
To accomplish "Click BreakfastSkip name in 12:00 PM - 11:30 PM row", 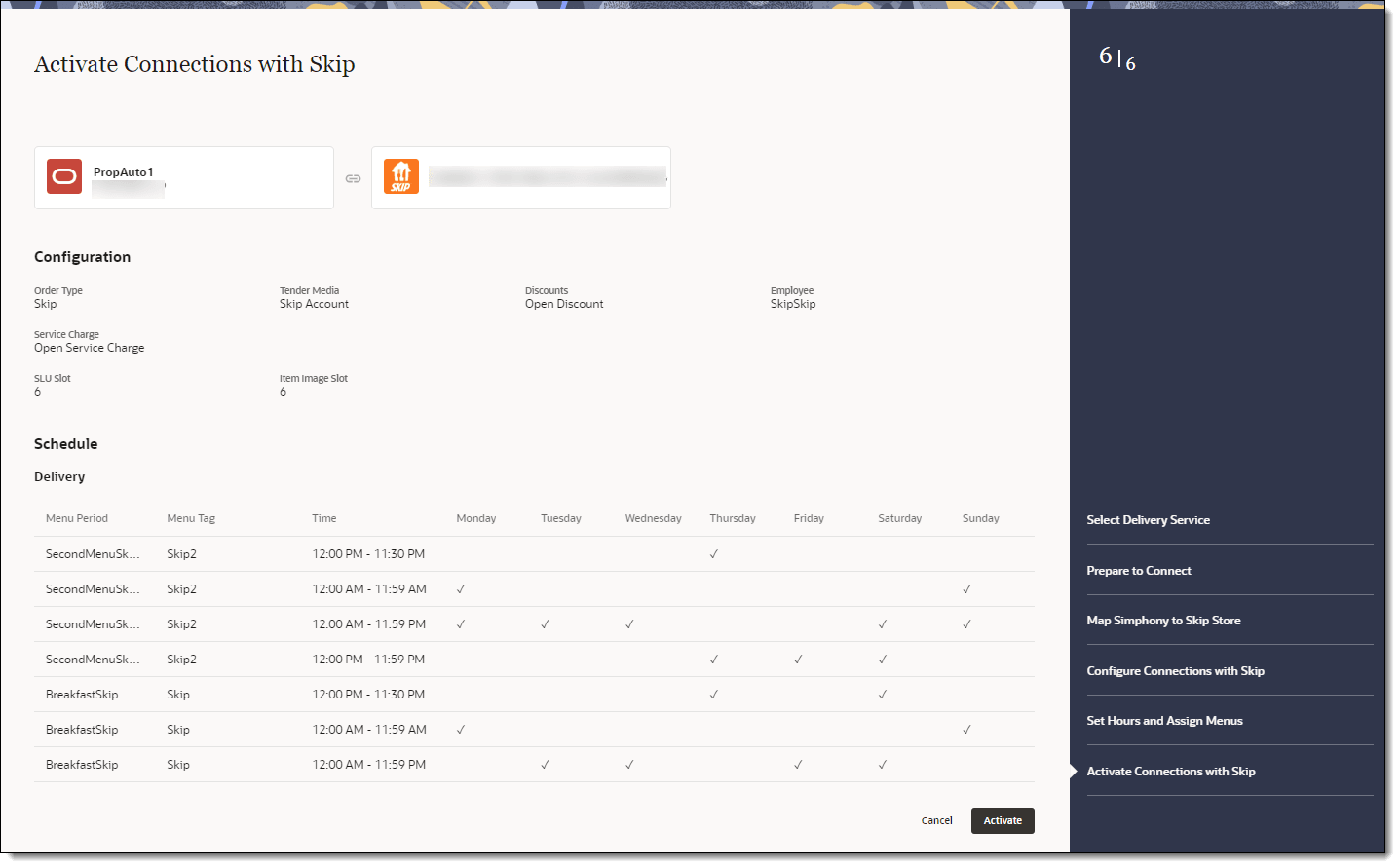I will click(82, 695).
